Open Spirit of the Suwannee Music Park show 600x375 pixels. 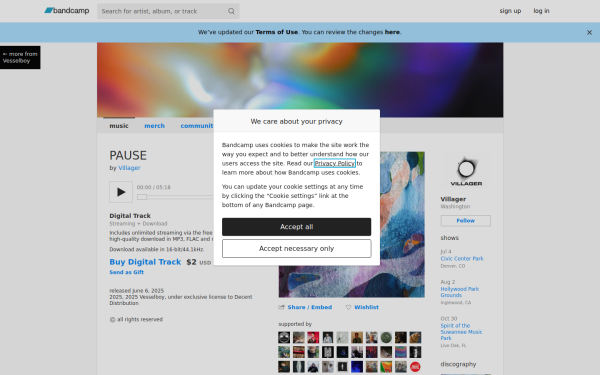(461, 332)
